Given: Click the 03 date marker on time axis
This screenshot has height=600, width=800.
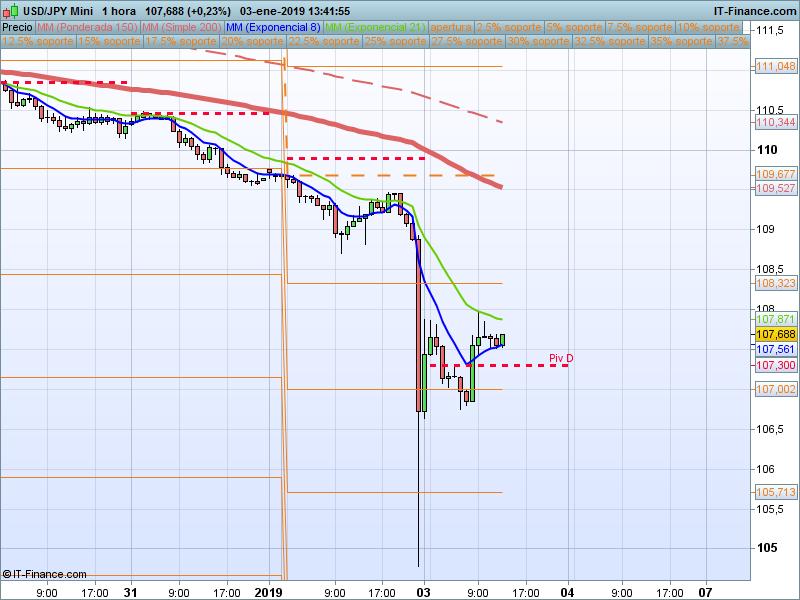Looking at the screenshot, I should [423, 592].
